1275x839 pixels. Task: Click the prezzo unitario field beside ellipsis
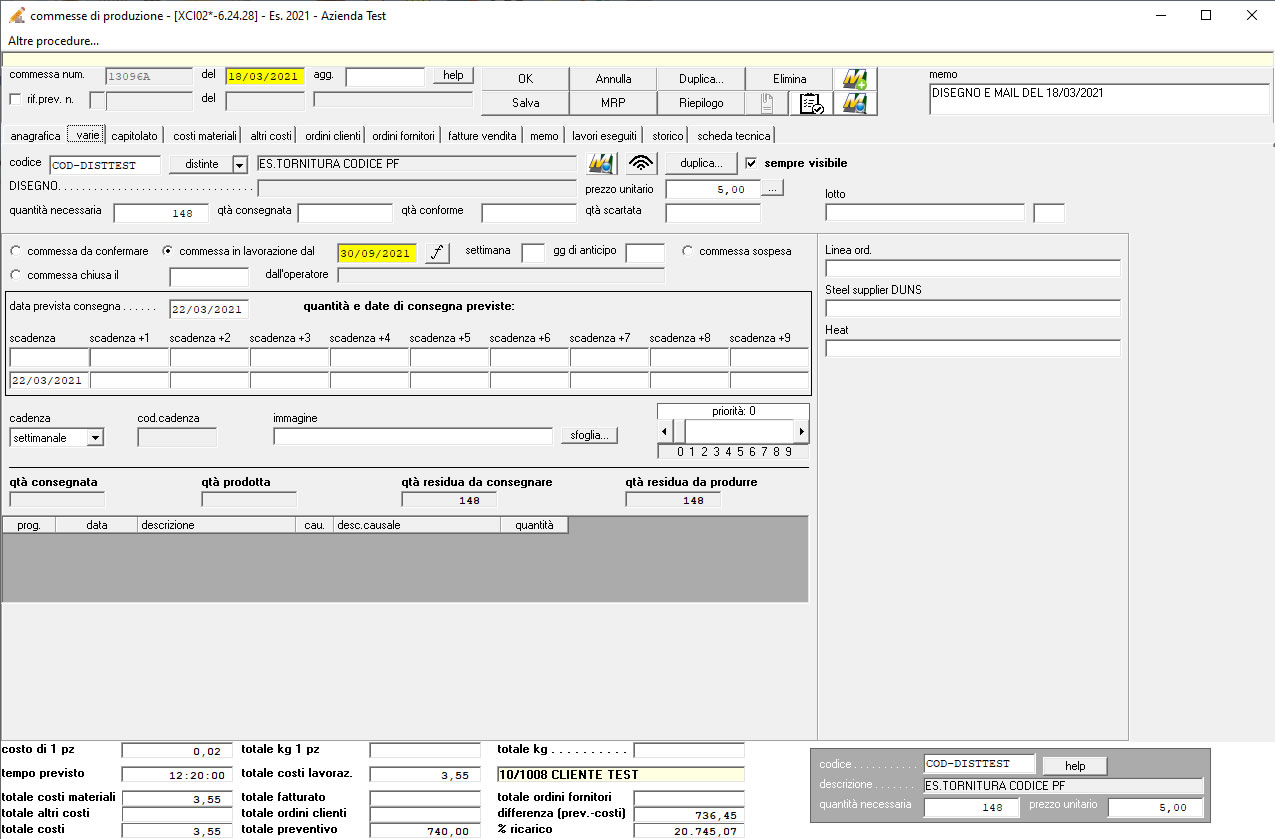(713, 189)
